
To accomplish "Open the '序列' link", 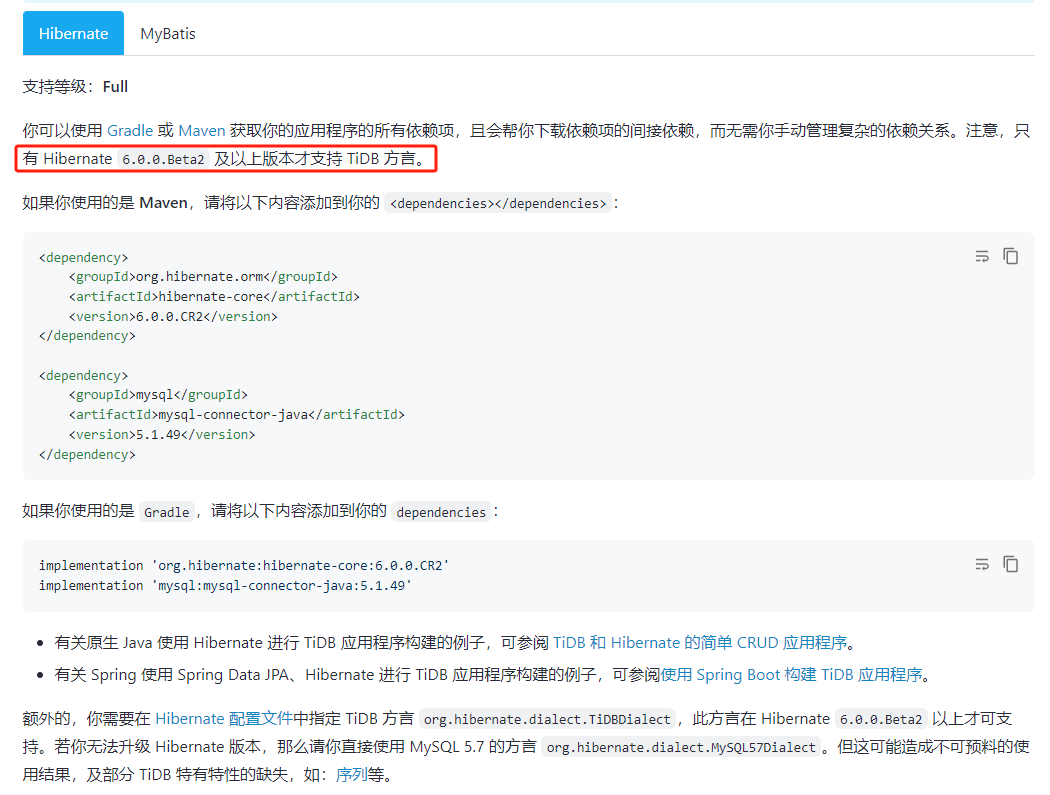I will pos(352,775).
